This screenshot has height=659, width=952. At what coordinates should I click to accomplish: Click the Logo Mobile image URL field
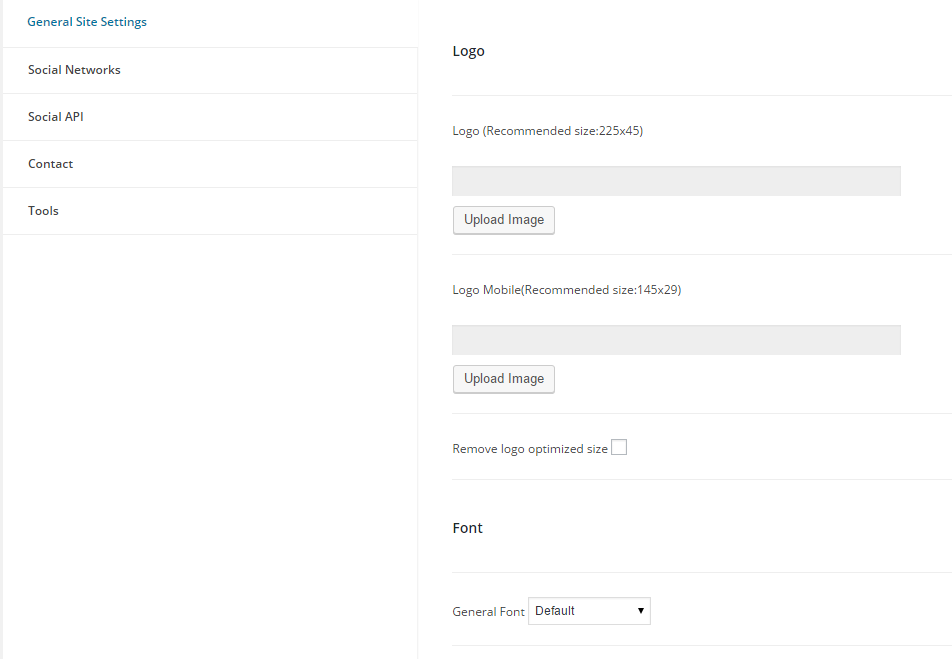[x=676, y=340]
